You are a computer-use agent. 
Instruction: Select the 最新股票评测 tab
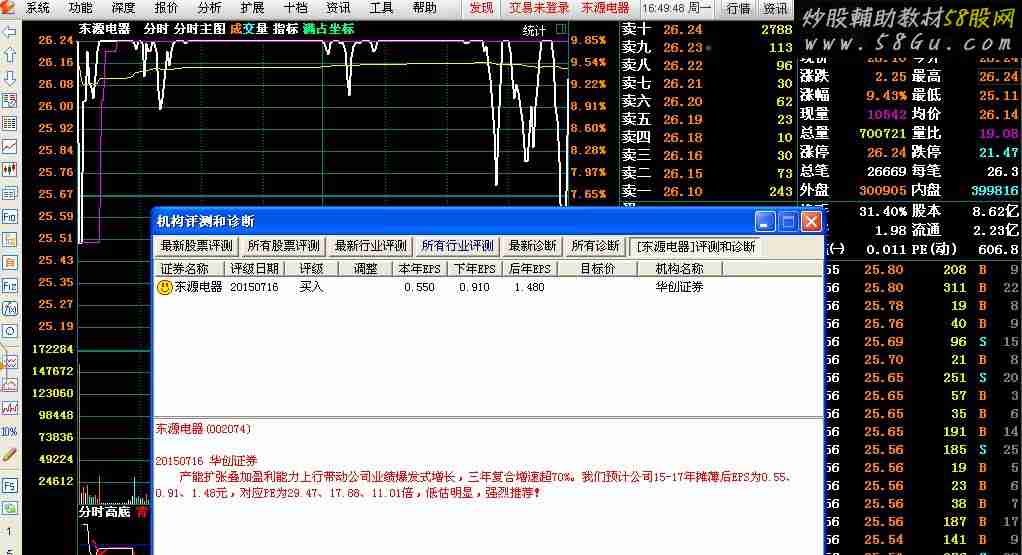click(x=197, y=246)
